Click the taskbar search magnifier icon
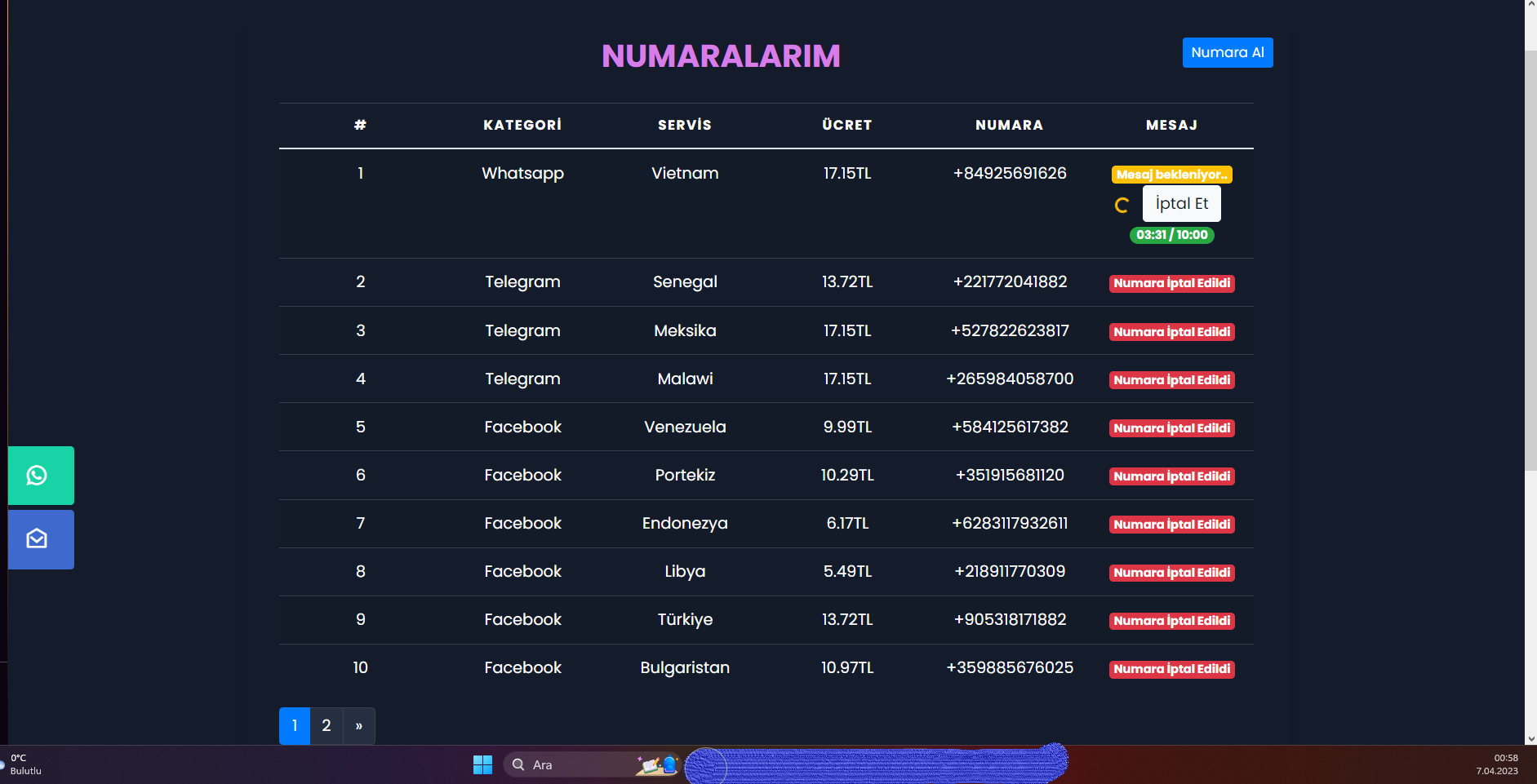The height and width of the screenshot is (784, 1537). click(x=518, y=764)
